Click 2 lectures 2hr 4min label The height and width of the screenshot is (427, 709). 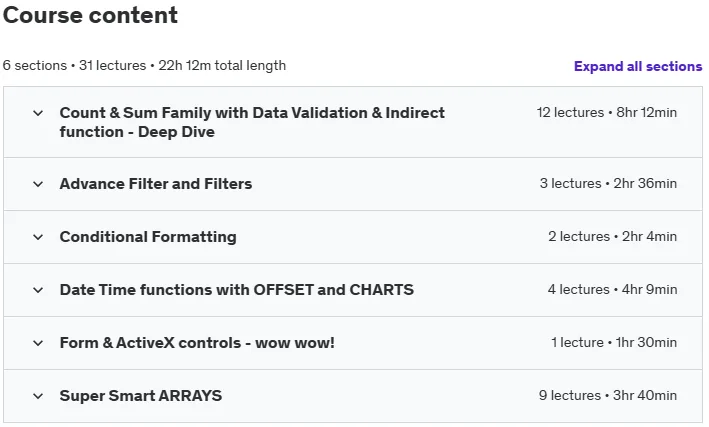point(612,236)
